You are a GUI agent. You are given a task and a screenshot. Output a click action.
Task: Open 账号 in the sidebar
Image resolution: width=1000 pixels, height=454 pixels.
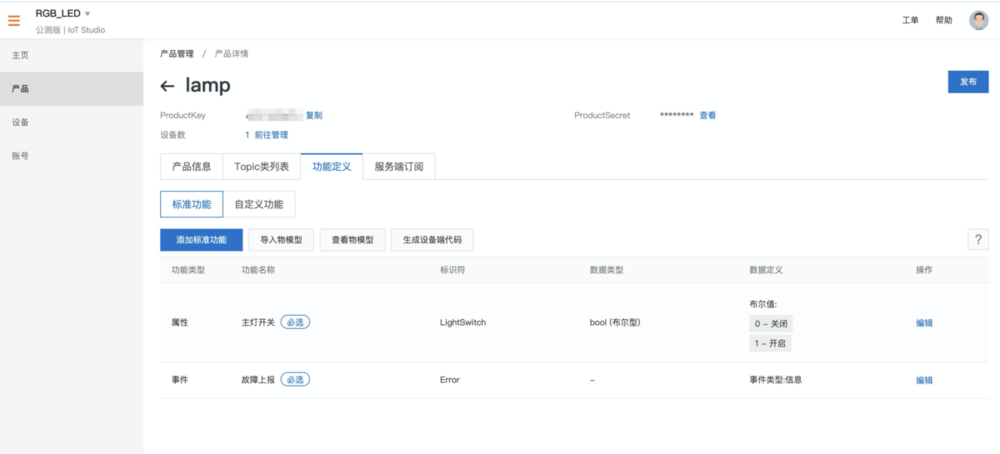71,156
